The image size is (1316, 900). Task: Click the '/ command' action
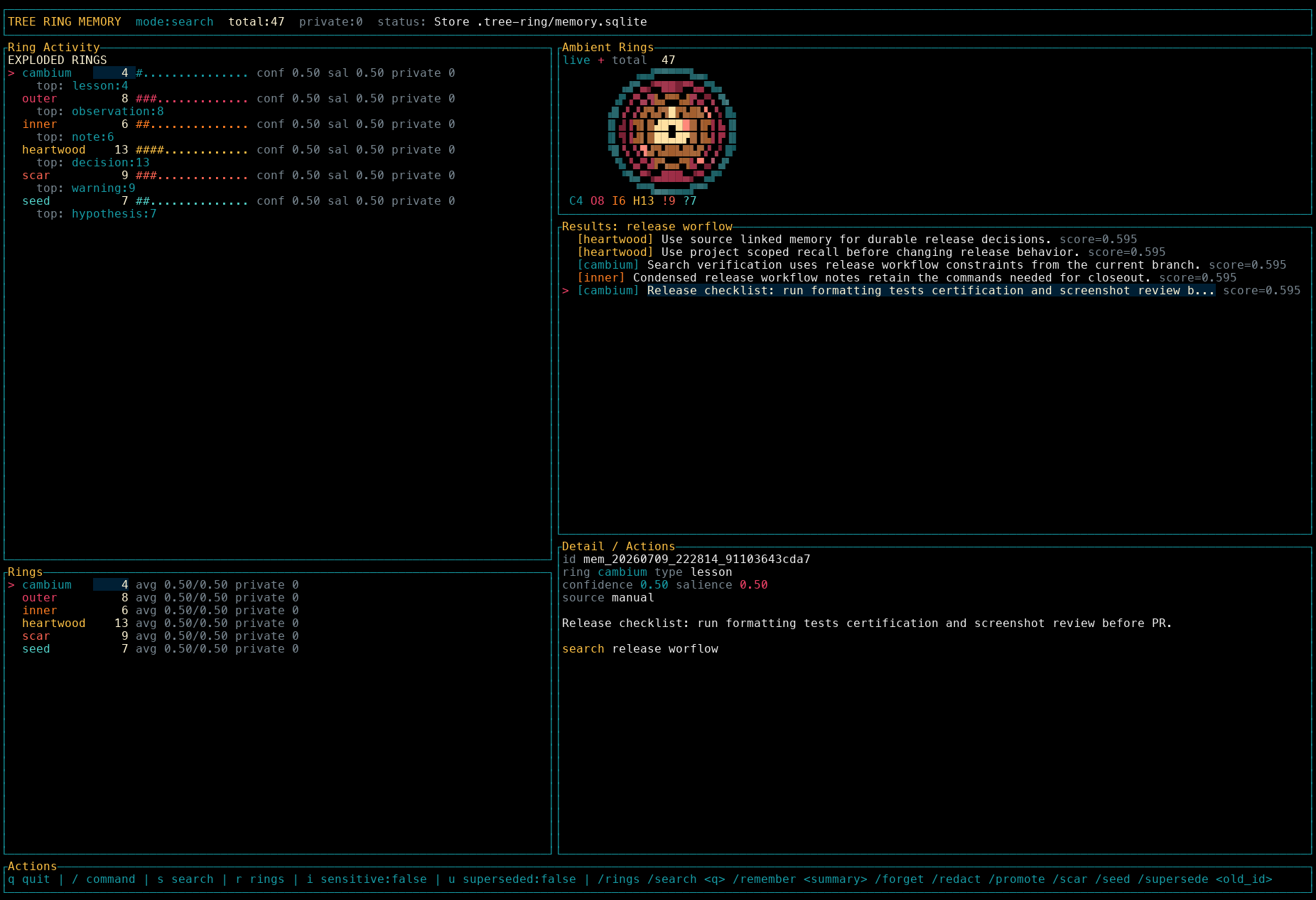click(104, 879)
